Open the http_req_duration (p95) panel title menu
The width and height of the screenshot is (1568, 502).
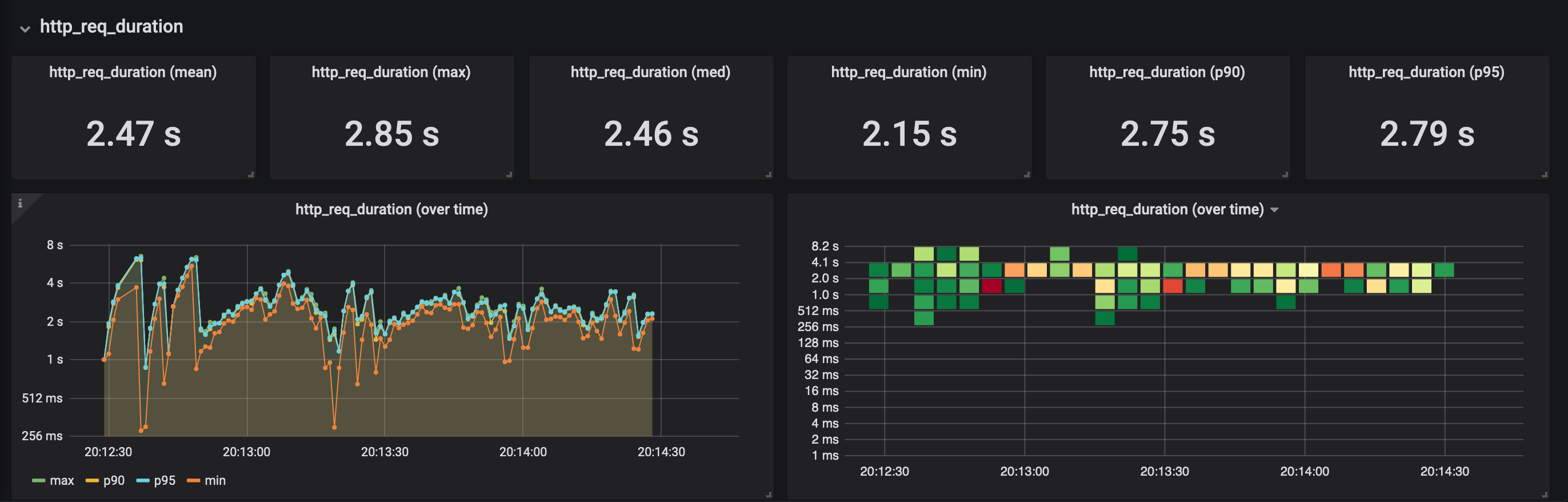(1426, 72)
